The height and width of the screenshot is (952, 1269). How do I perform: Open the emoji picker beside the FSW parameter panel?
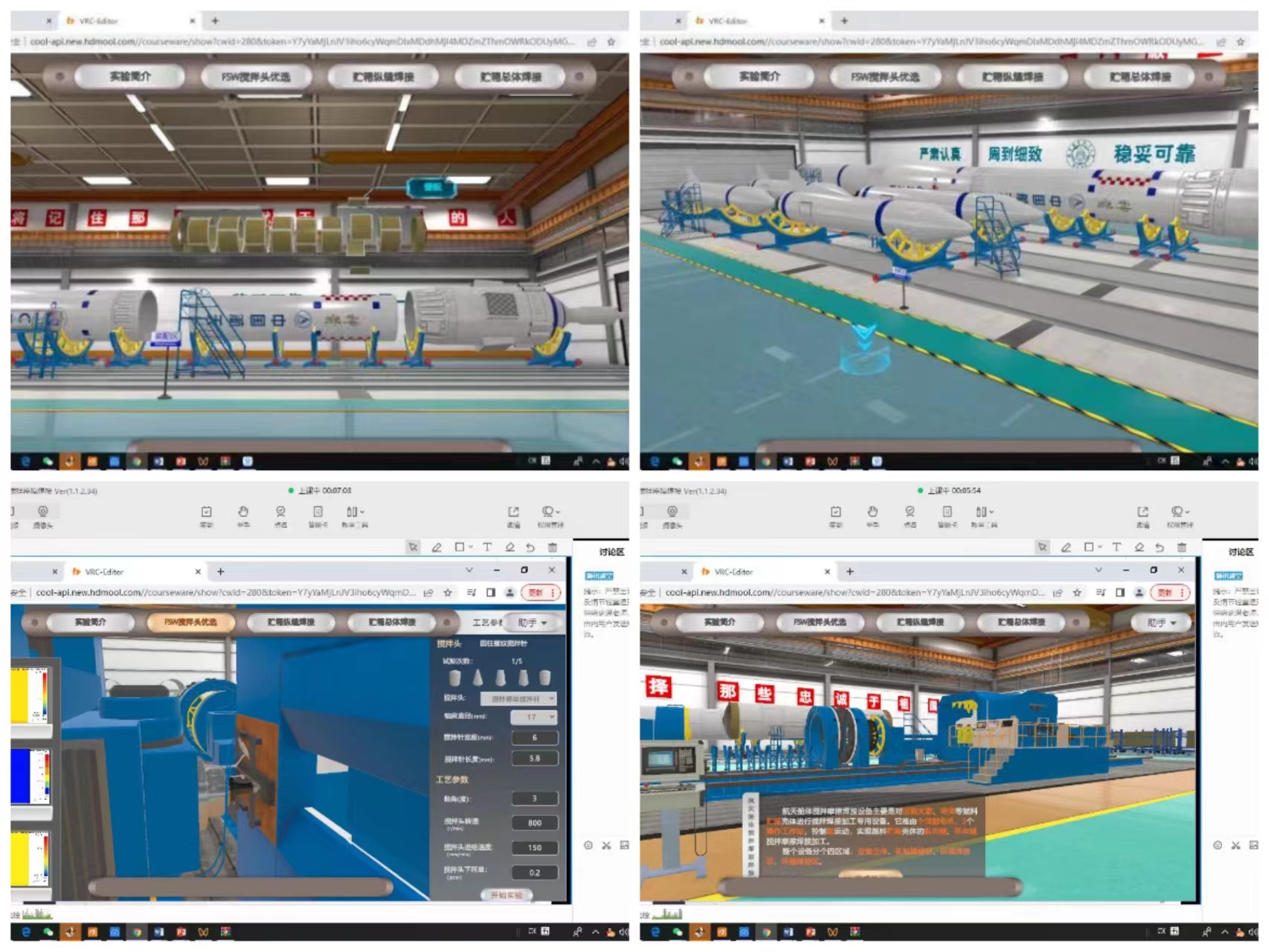pos(588,845)
